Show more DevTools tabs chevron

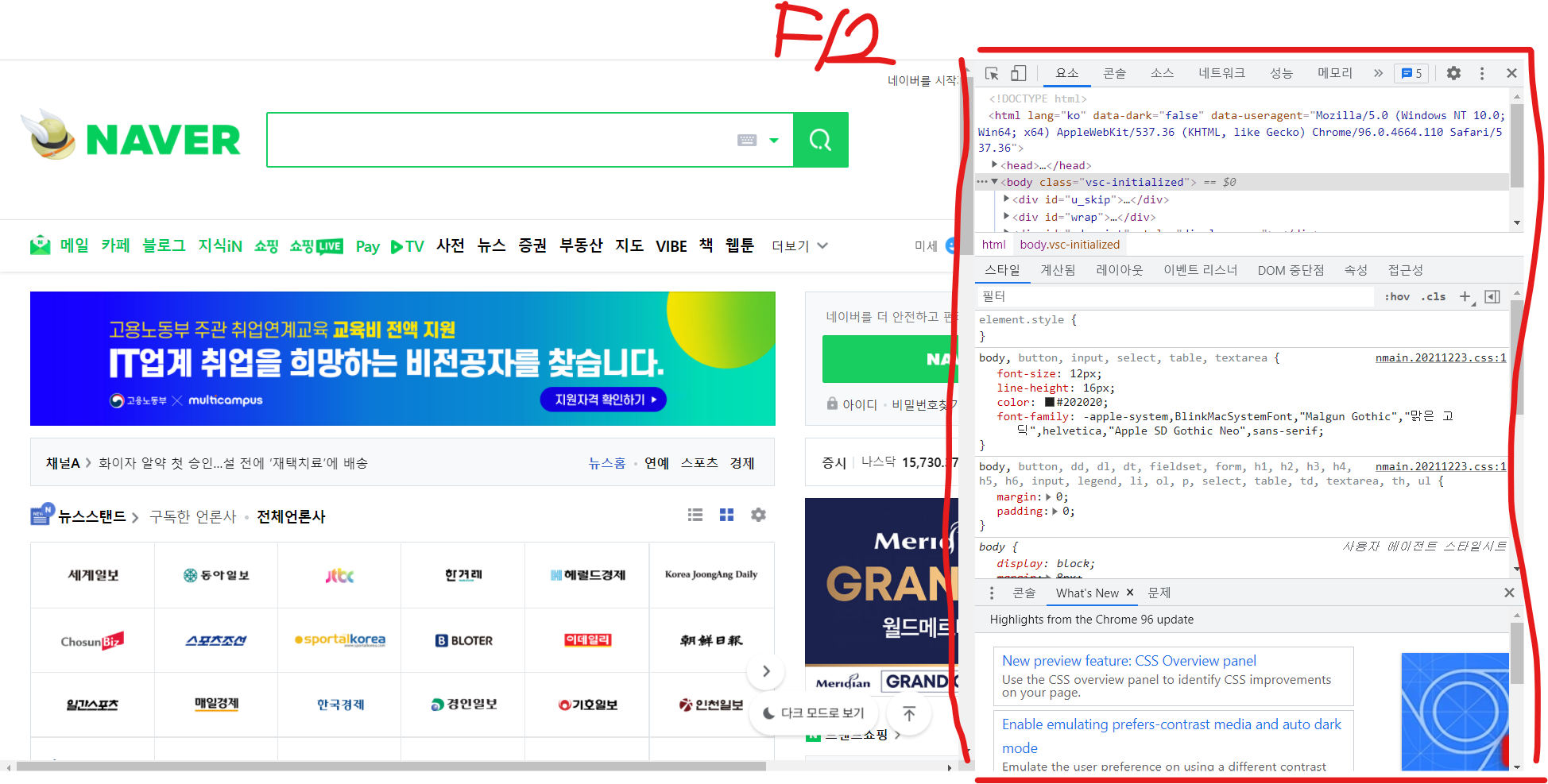[1378, 73]
